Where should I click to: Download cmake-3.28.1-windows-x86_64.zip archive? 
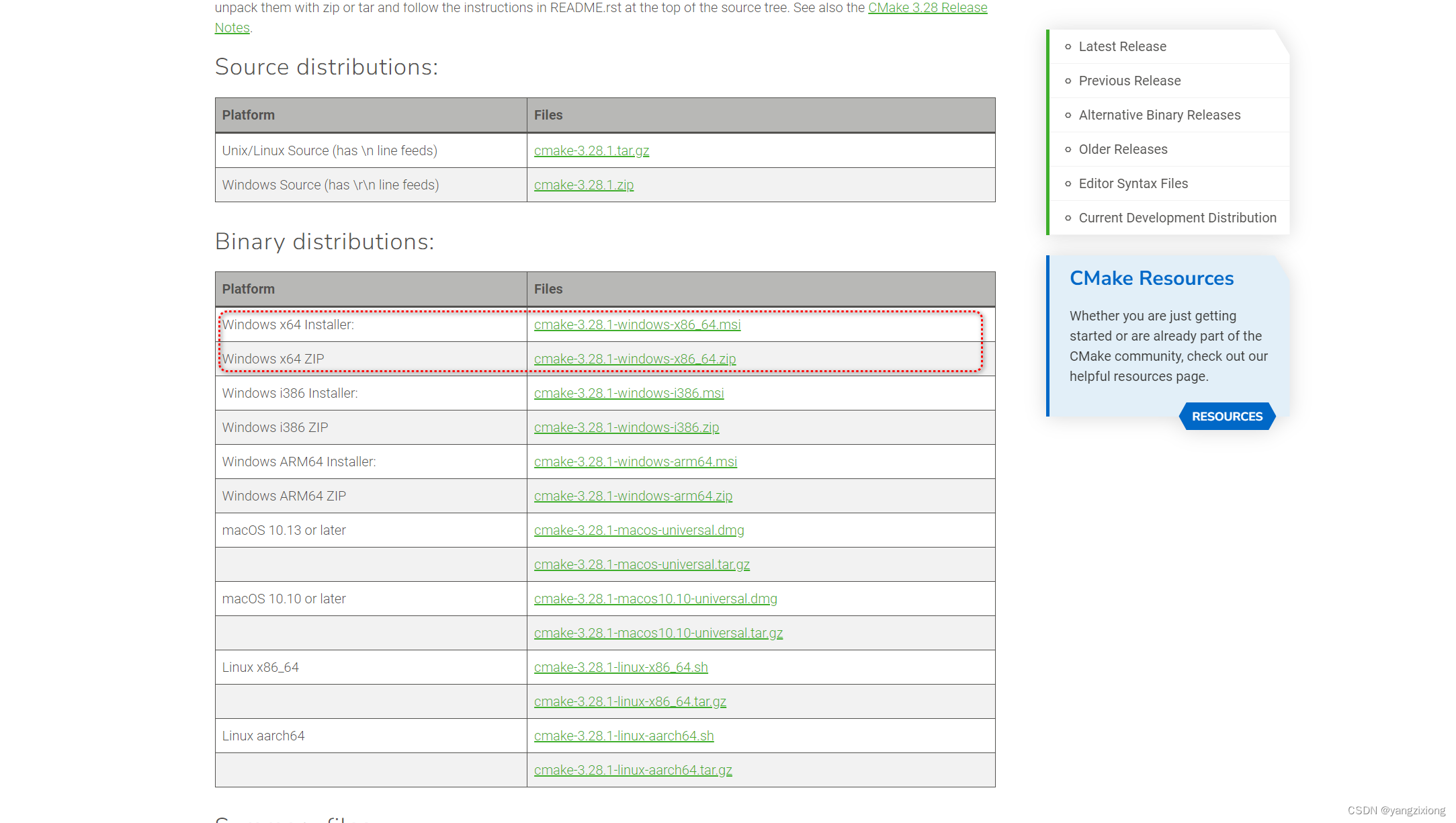[x=635, y=359]
